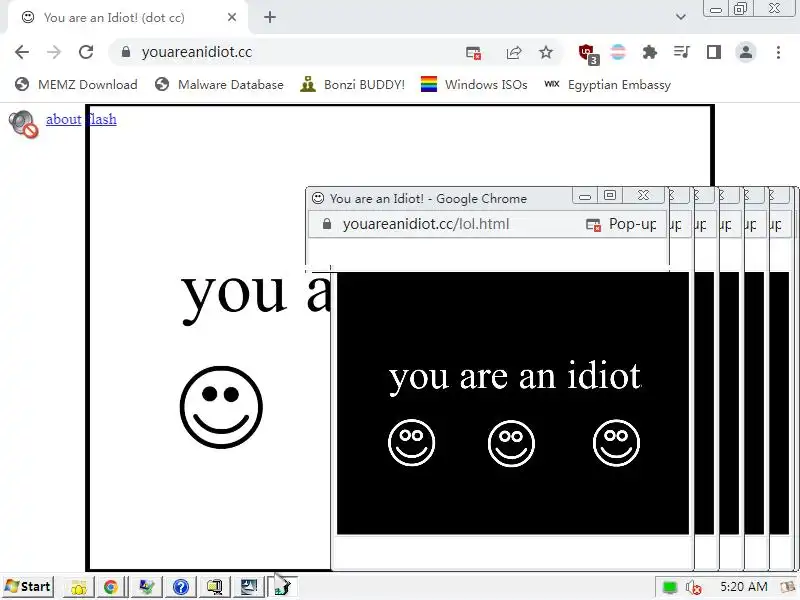Click the muted speaker icon on page
Image resolution: width=800 pixels, height=600 pixels.
[x=23, y=124]
